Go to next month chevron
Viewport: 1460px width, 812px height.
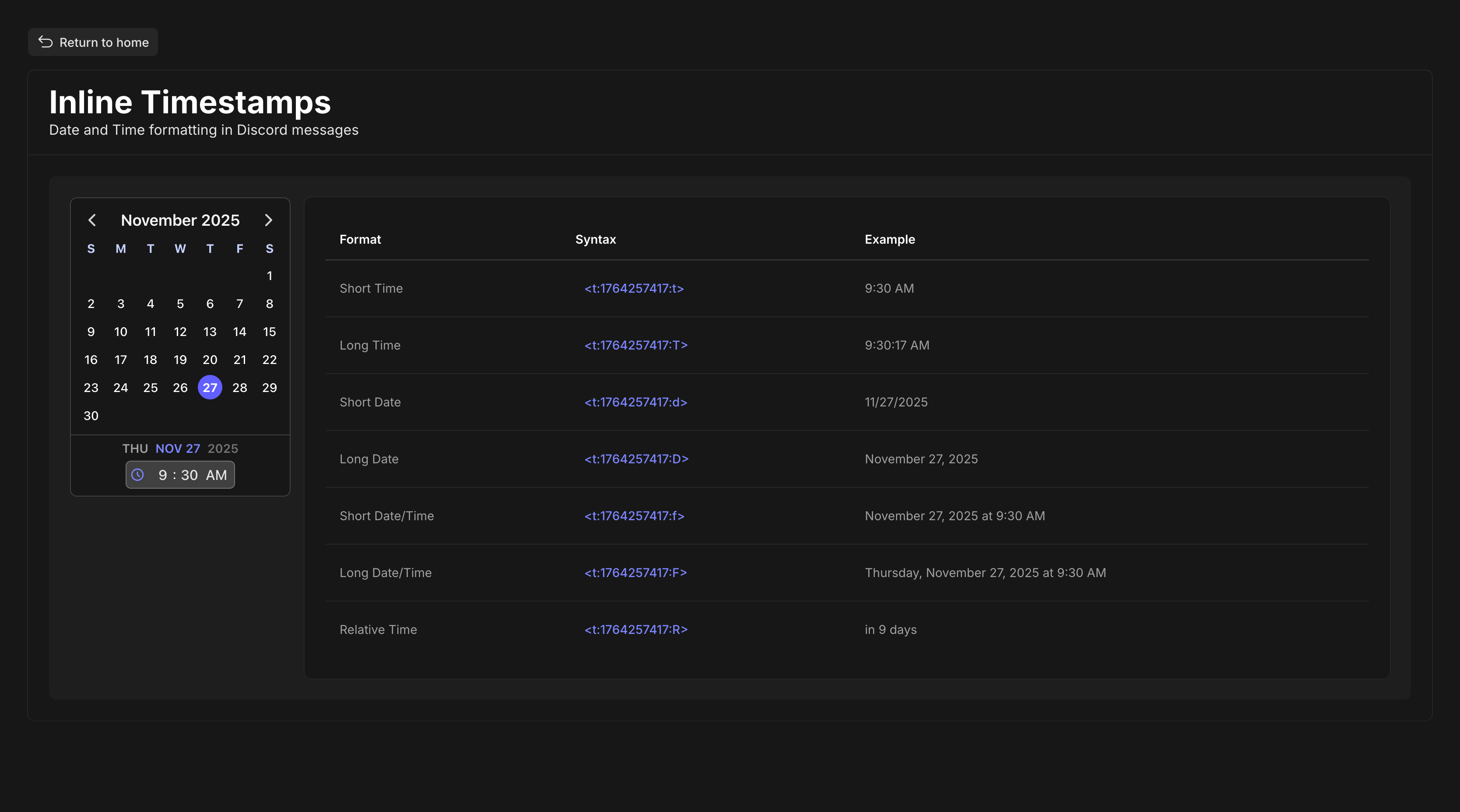[x=269, y=220]
